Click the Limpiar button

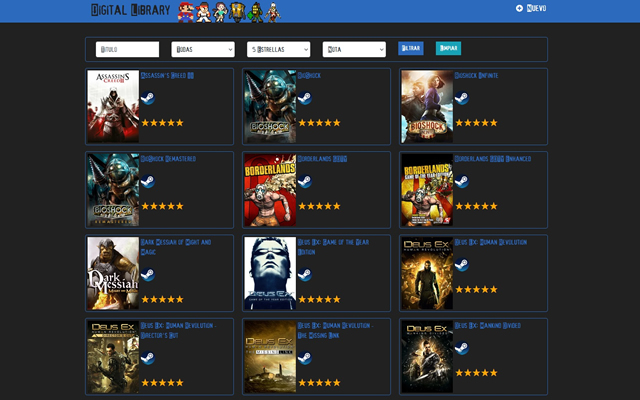coord(448,48)
